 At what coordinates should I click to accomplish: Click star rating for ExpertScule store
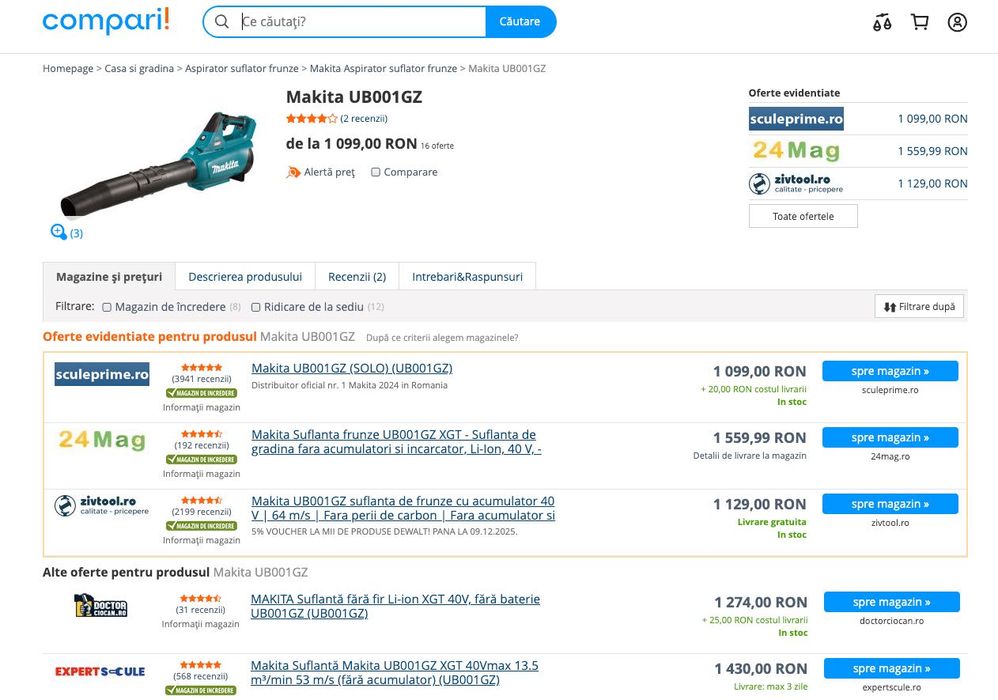[200, 664]
